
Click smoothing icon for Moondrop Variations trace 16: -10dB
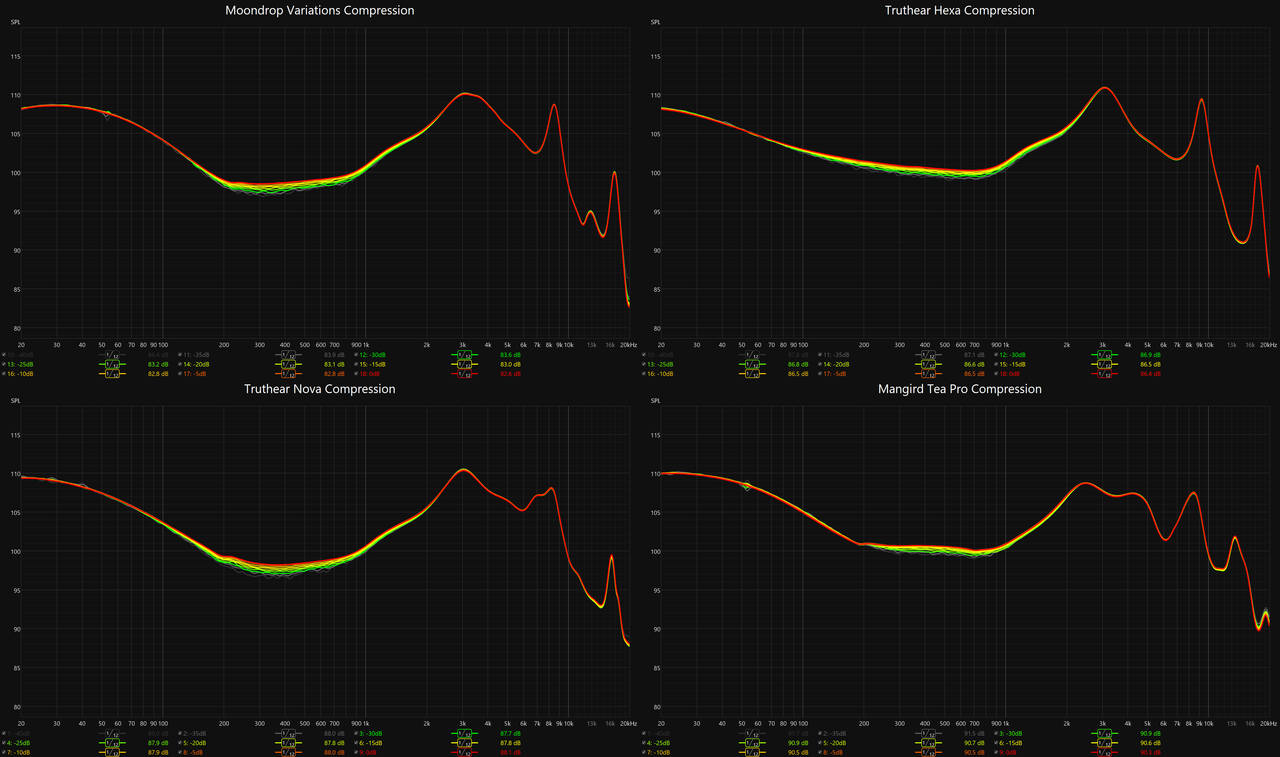pos(112,374)
